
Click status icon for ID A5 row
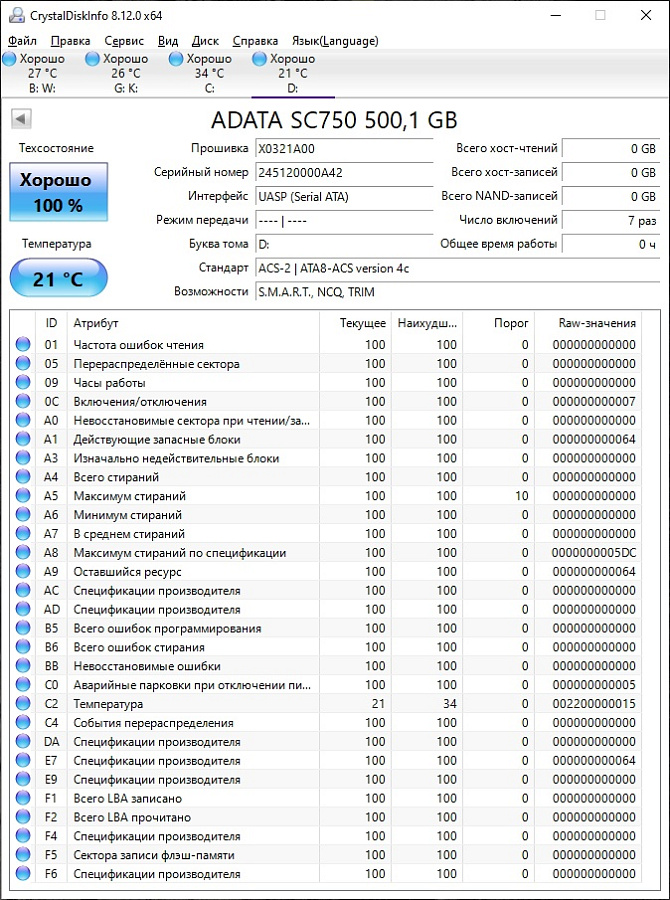23,496
